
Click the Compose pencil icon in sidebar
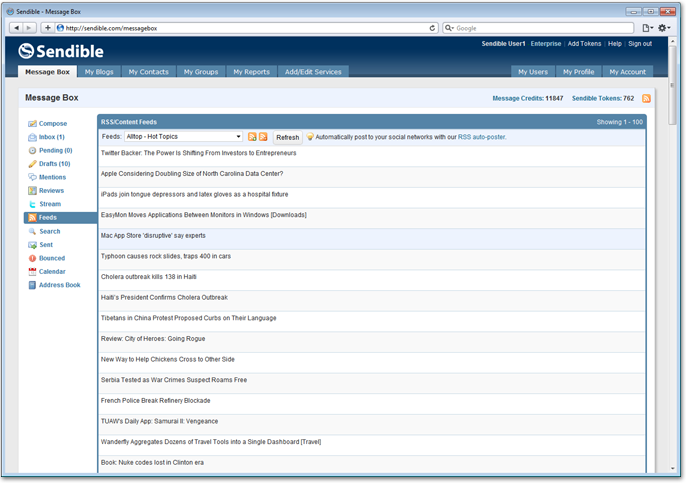coord(32,124)
